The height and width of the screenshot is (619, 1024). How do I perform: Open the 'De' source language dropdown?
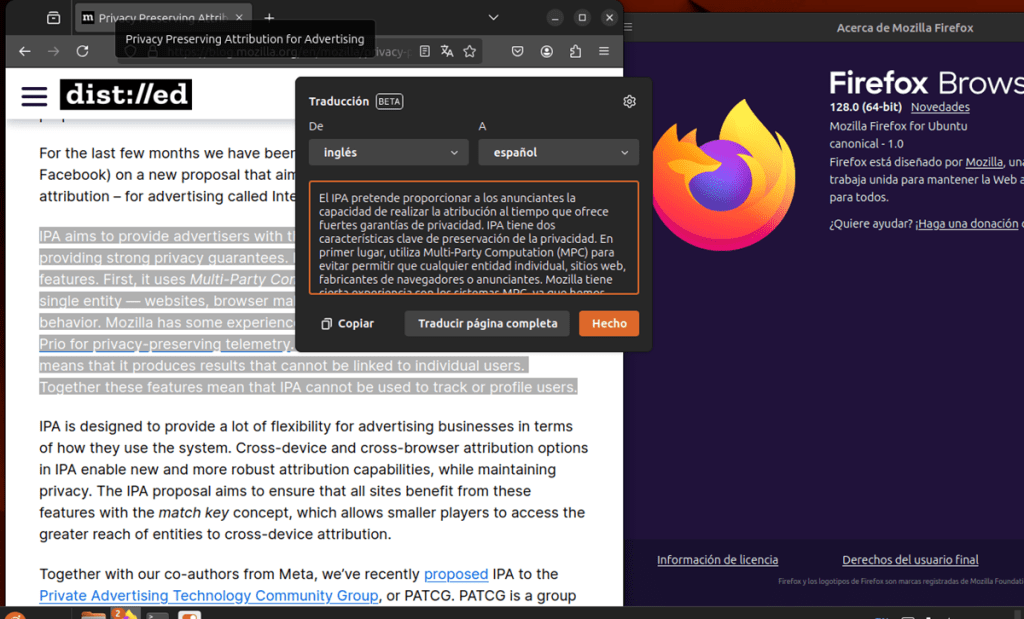coord(388,152)
